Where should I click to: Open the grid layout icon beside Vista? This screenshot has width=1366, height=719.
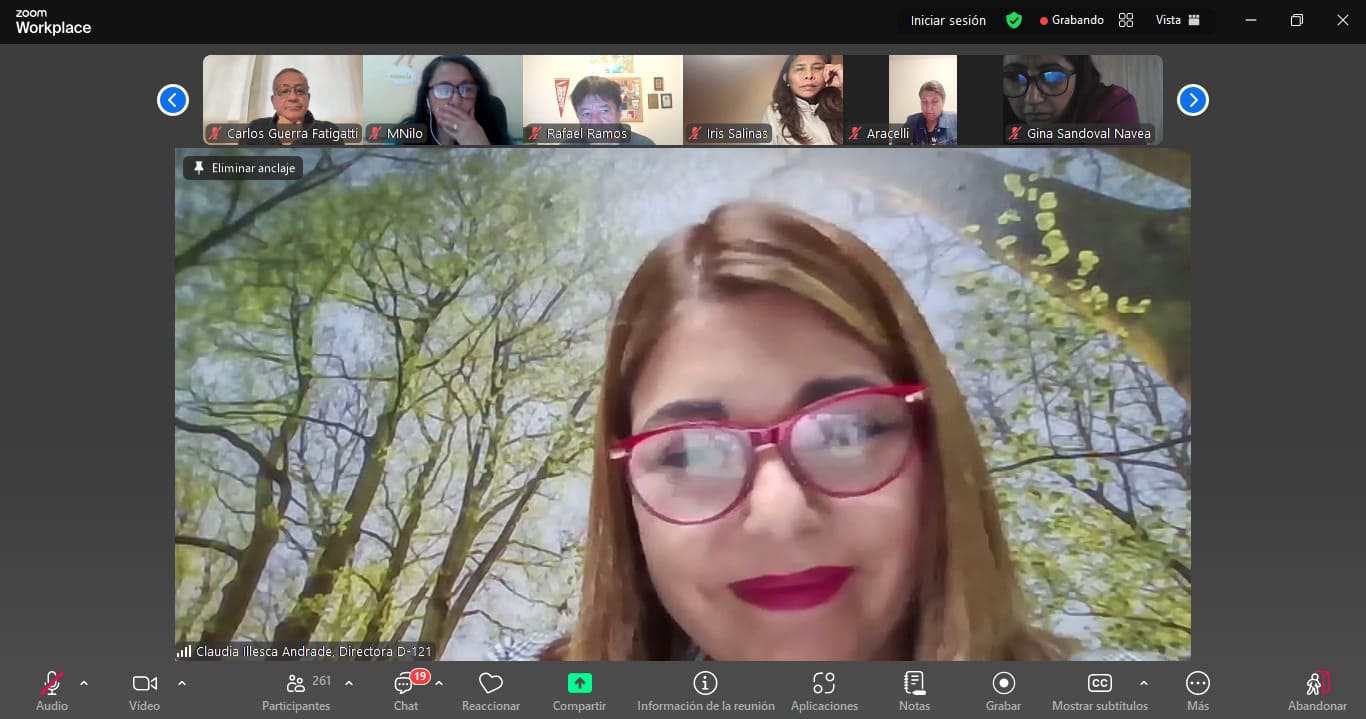(x=1126, y=20)
